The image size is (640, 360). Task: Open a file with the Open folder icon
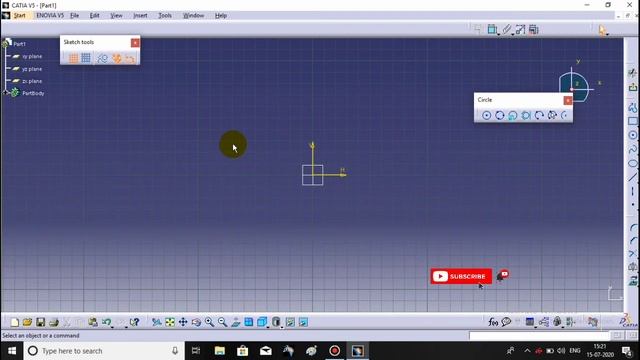click(x=27, y=322)
